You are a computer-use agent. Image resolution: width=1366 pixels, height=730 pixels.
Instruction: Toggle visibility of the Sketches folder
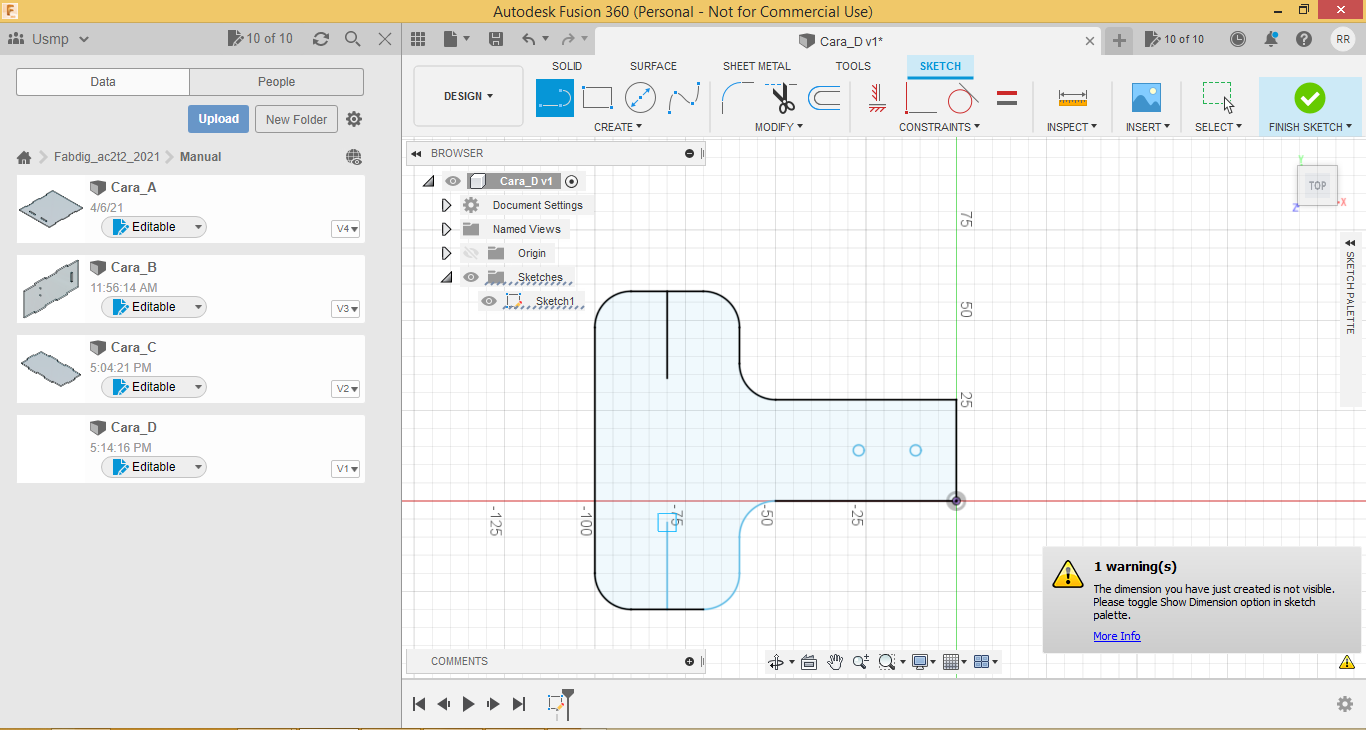471,277
